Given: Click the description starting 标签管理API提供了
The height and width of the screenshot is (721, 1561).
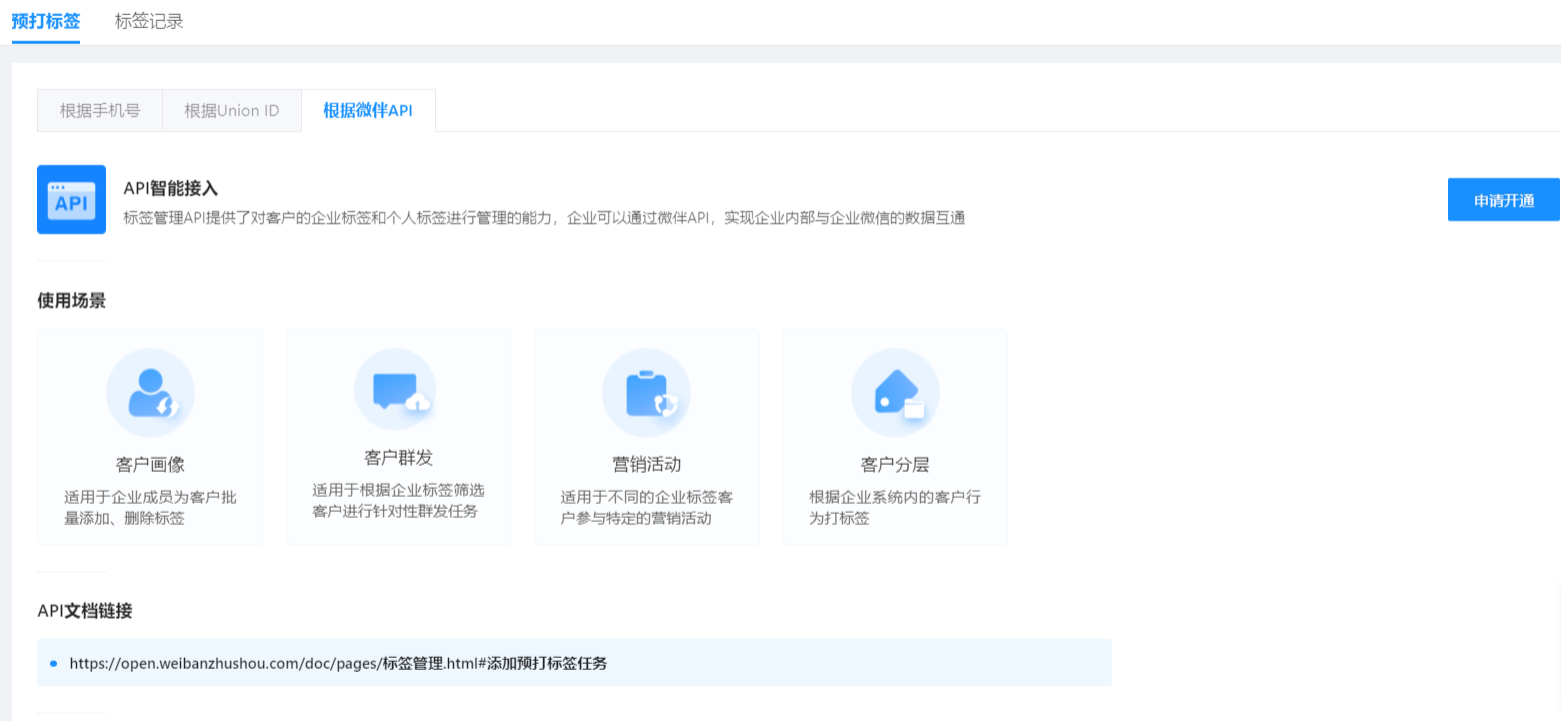Looking at the screenshot, I should point(544,218).
